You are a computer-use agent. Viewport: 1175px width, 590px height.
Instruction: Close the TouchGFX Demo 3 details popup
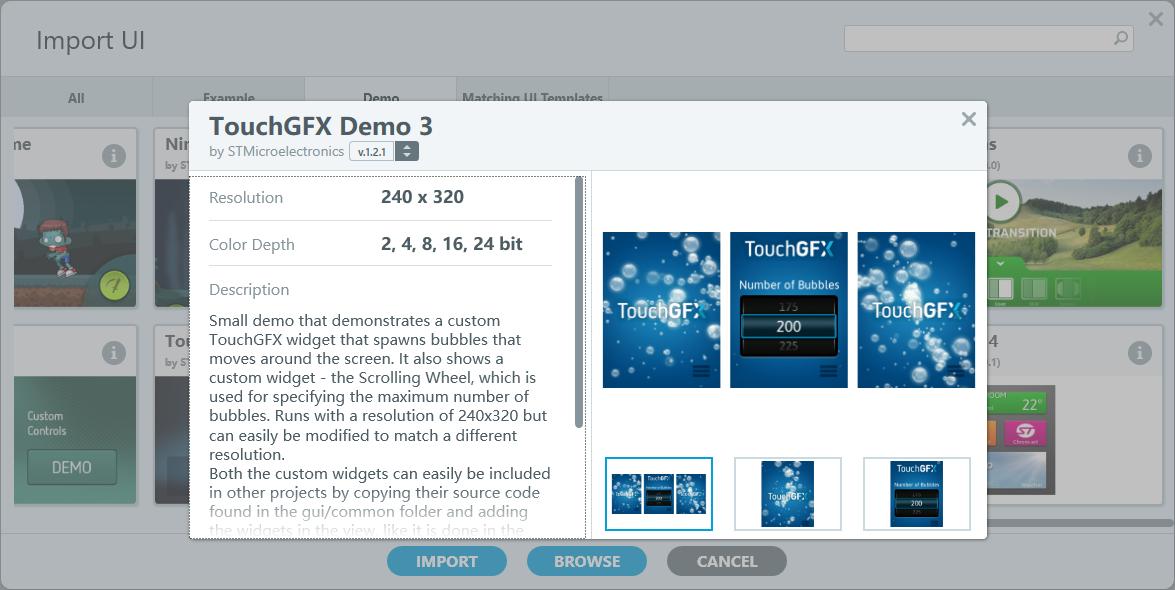point(968,118)
